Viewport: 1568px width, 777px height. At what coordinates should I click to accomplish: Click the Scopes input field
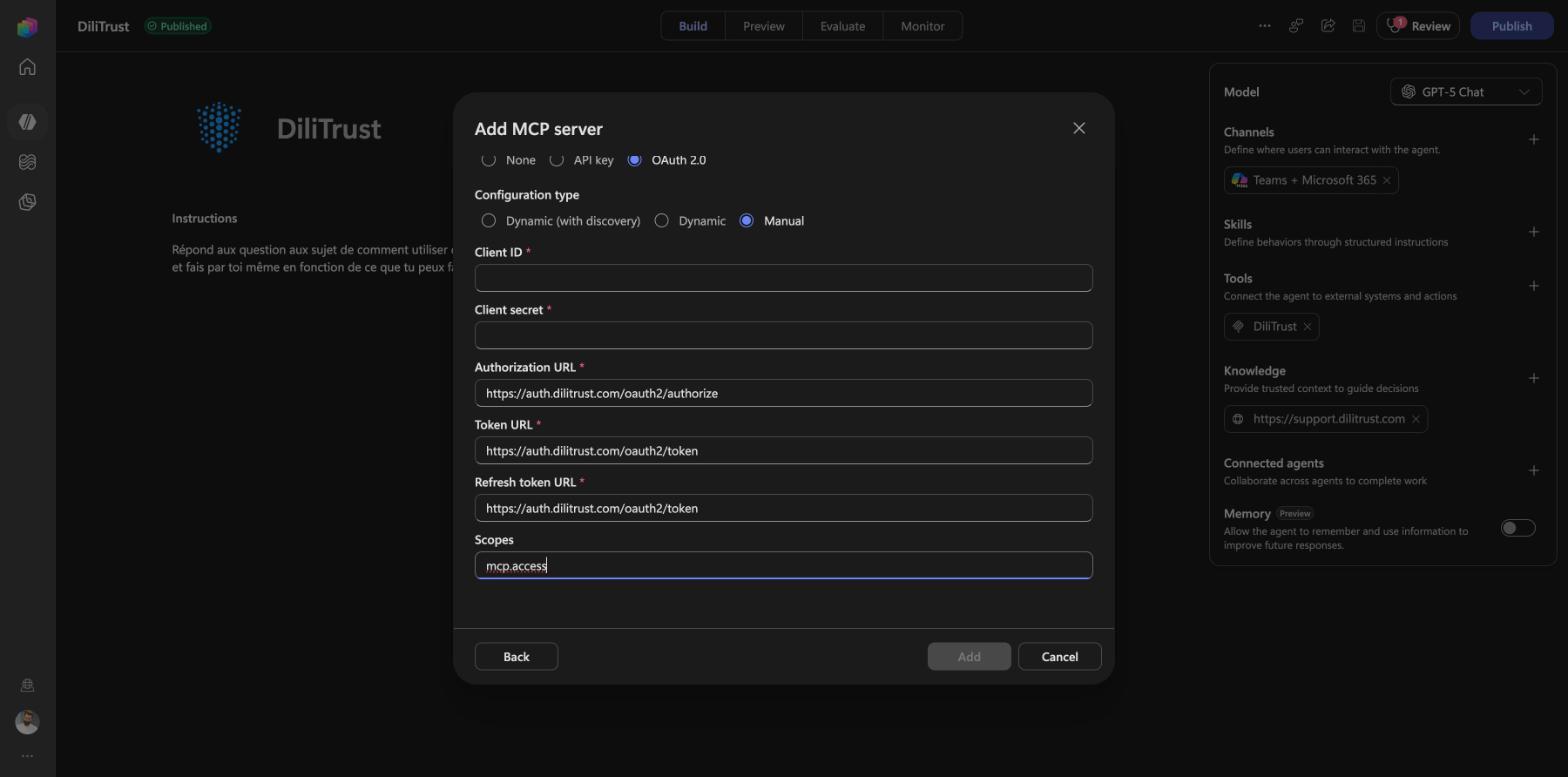point(784,566)
